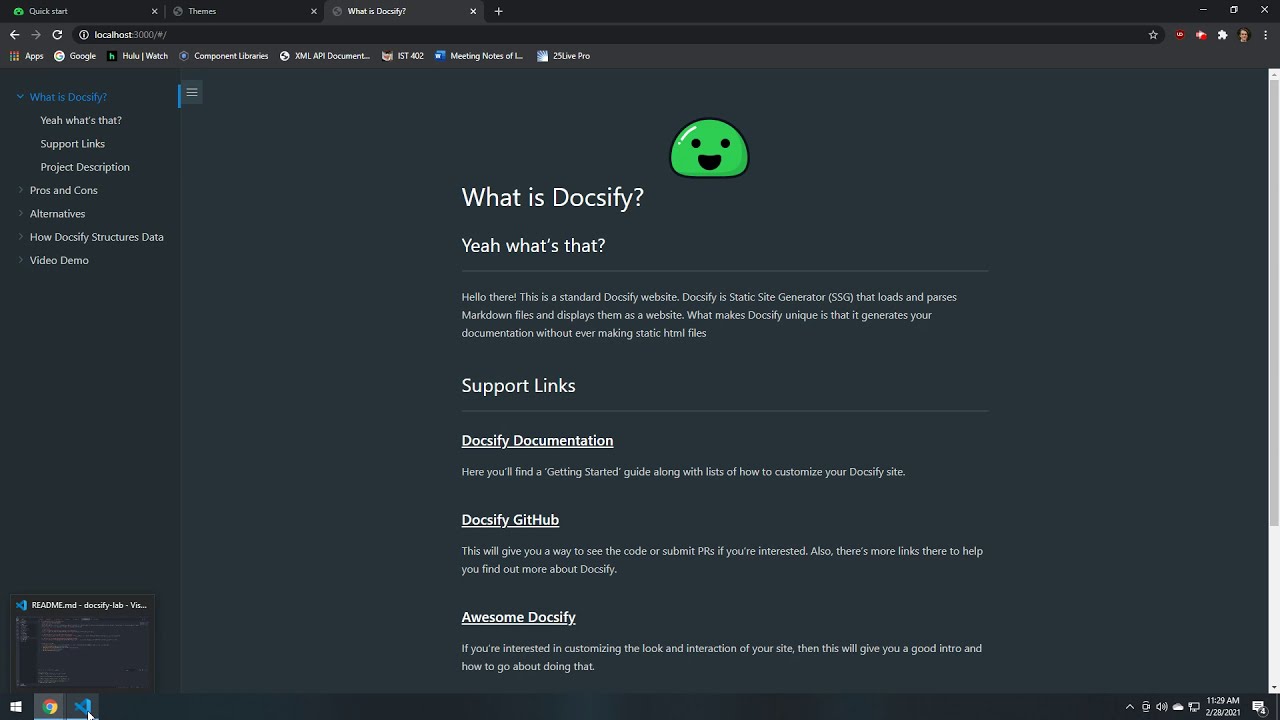Expand the Pros and Cons sidebar section

(x=20, y=190)
